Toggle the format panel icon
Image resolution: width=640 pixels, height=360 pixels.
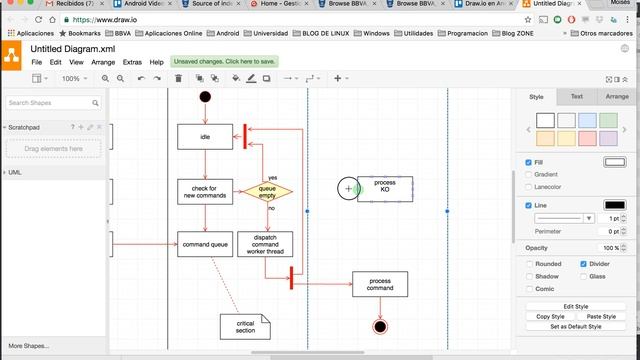(617, 80)
